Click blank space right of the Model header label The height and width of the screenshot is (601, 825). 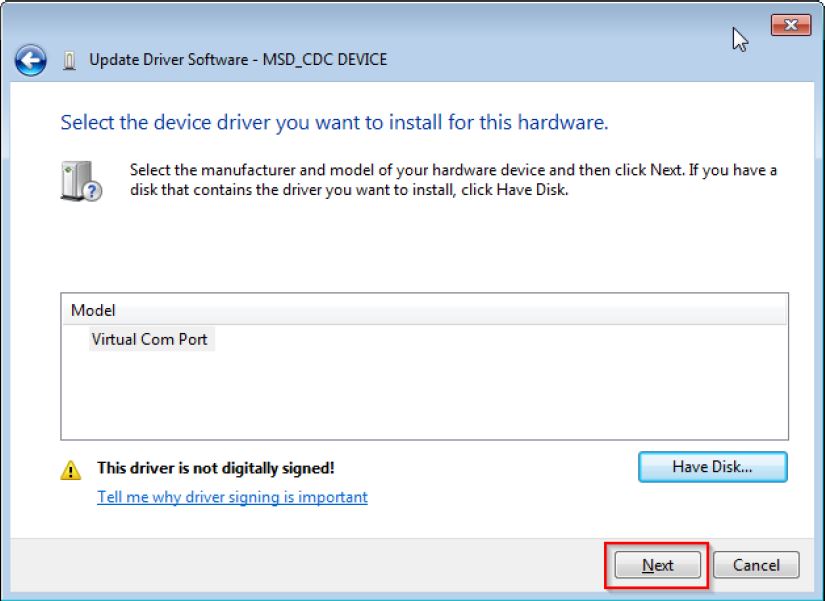point(450,310)
